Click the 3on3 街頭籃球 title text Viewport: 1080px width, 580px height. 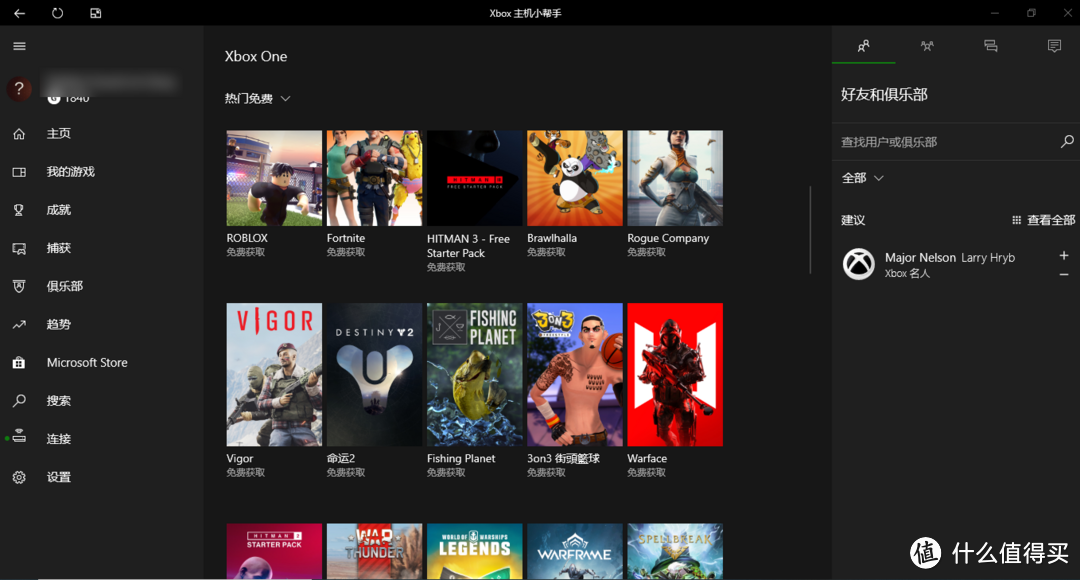(x=563, y=459)
